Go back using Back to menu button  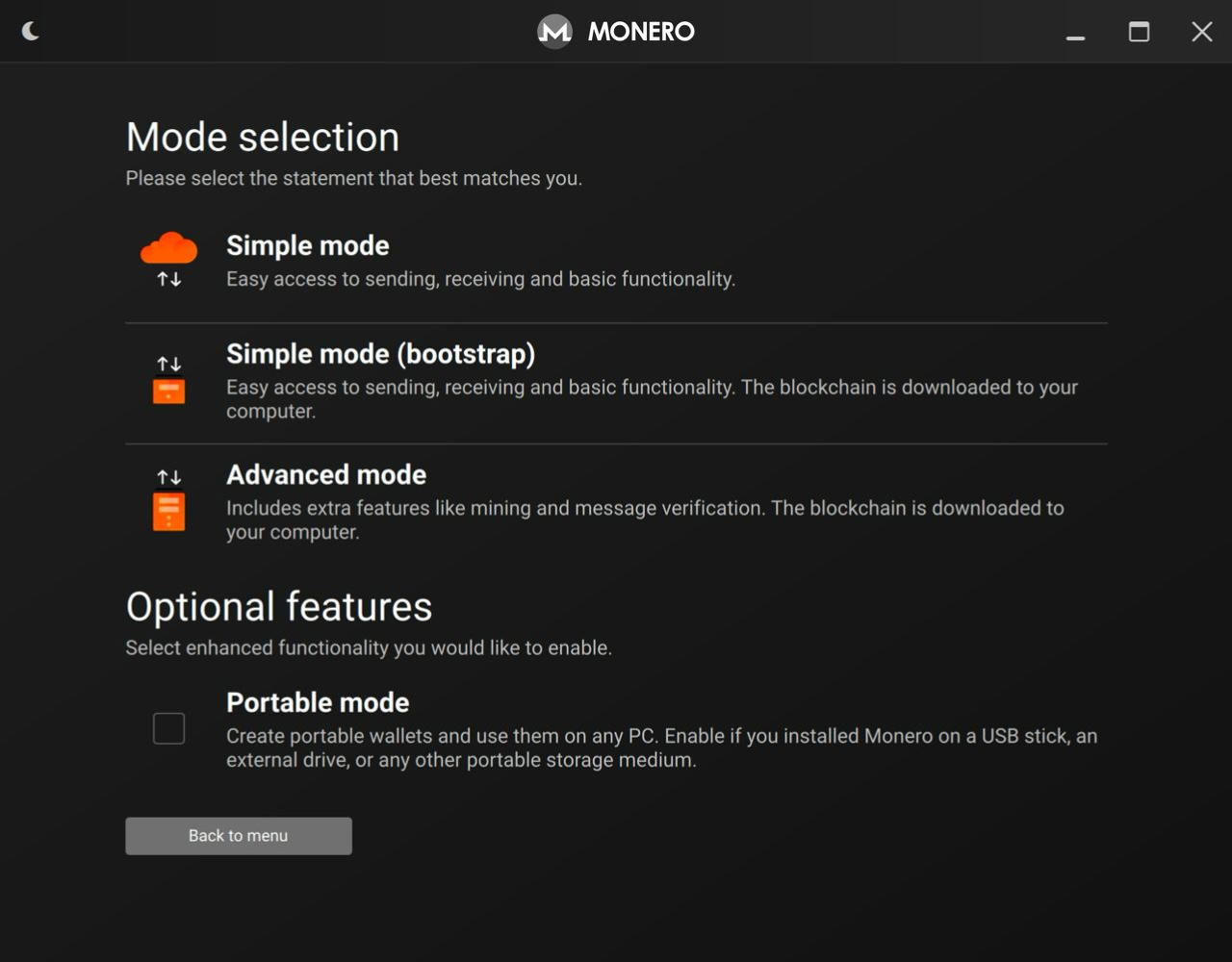click(x=238, y=836)
